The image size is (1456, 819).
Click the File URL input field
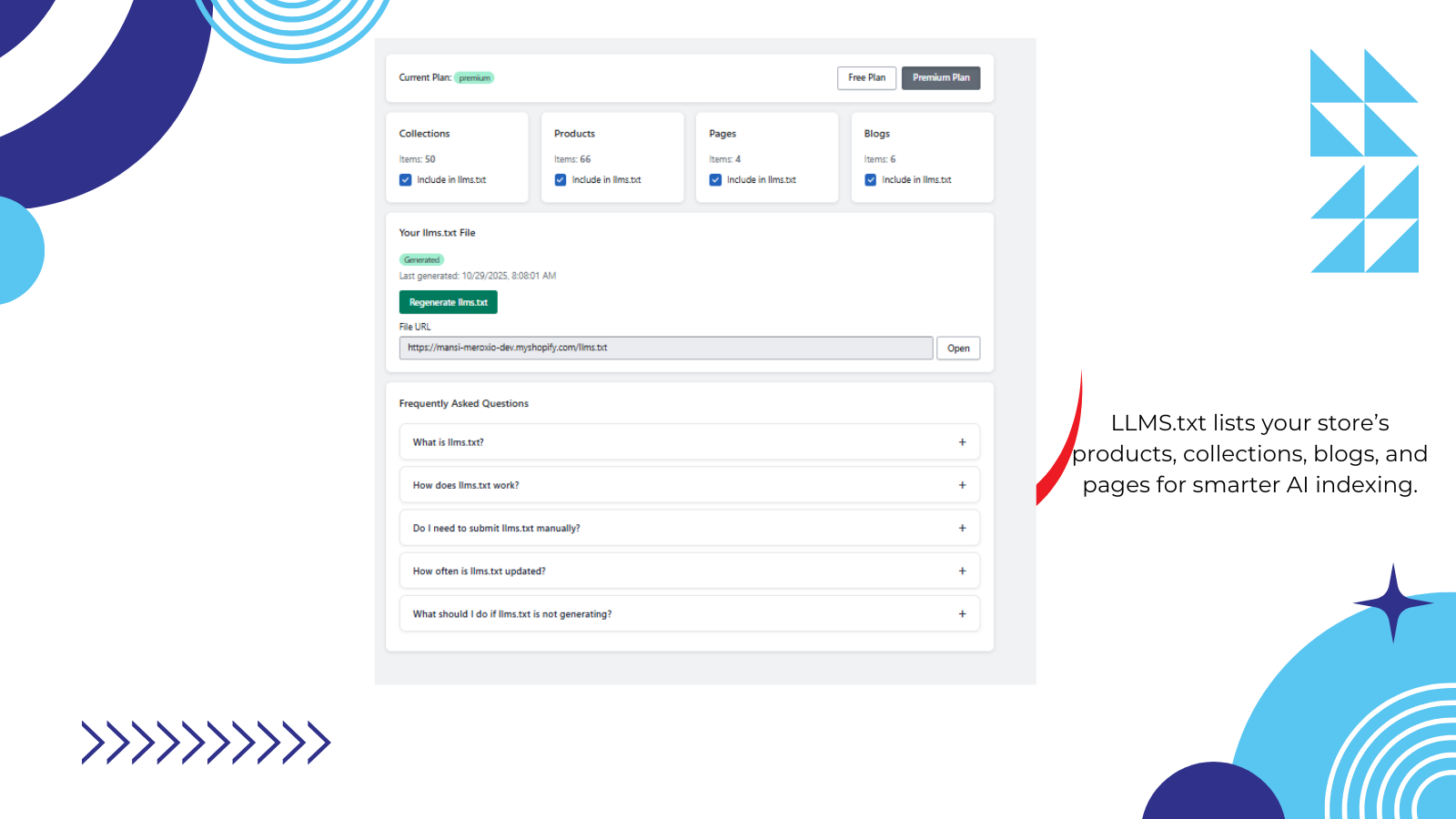(x=666, y=348)
